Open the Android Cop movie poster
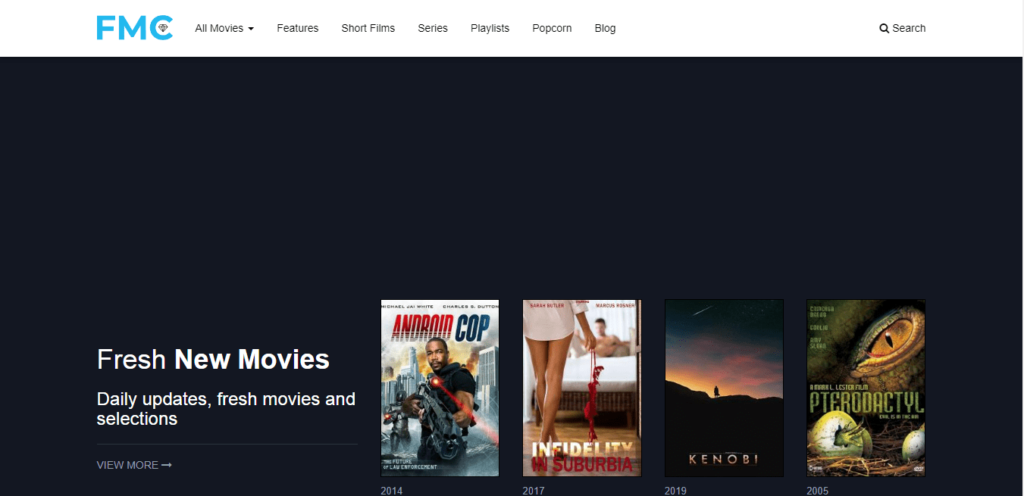This screenshot has height=496, width=1024. [440, 388]
